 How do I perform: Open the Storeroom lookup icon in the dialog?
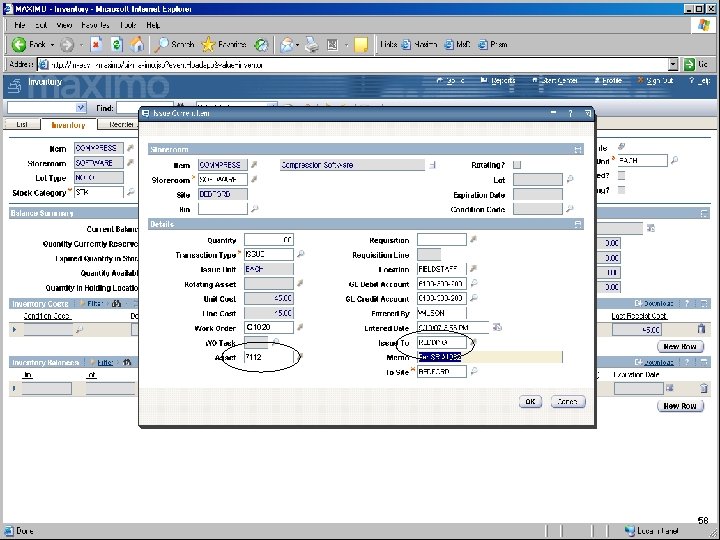[254, 179]
